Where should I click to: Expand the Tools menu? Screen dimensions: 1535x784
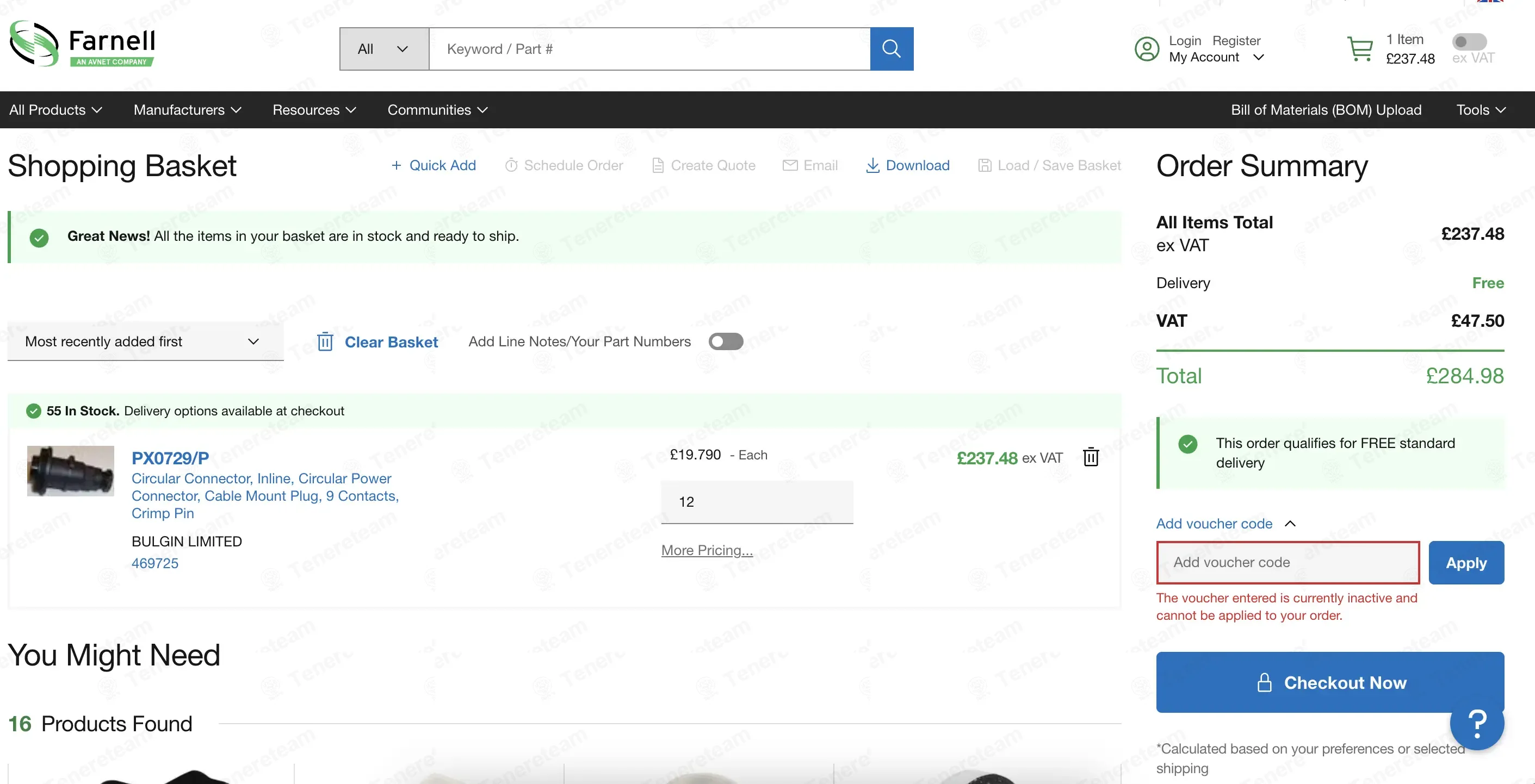pos(1481,110)
